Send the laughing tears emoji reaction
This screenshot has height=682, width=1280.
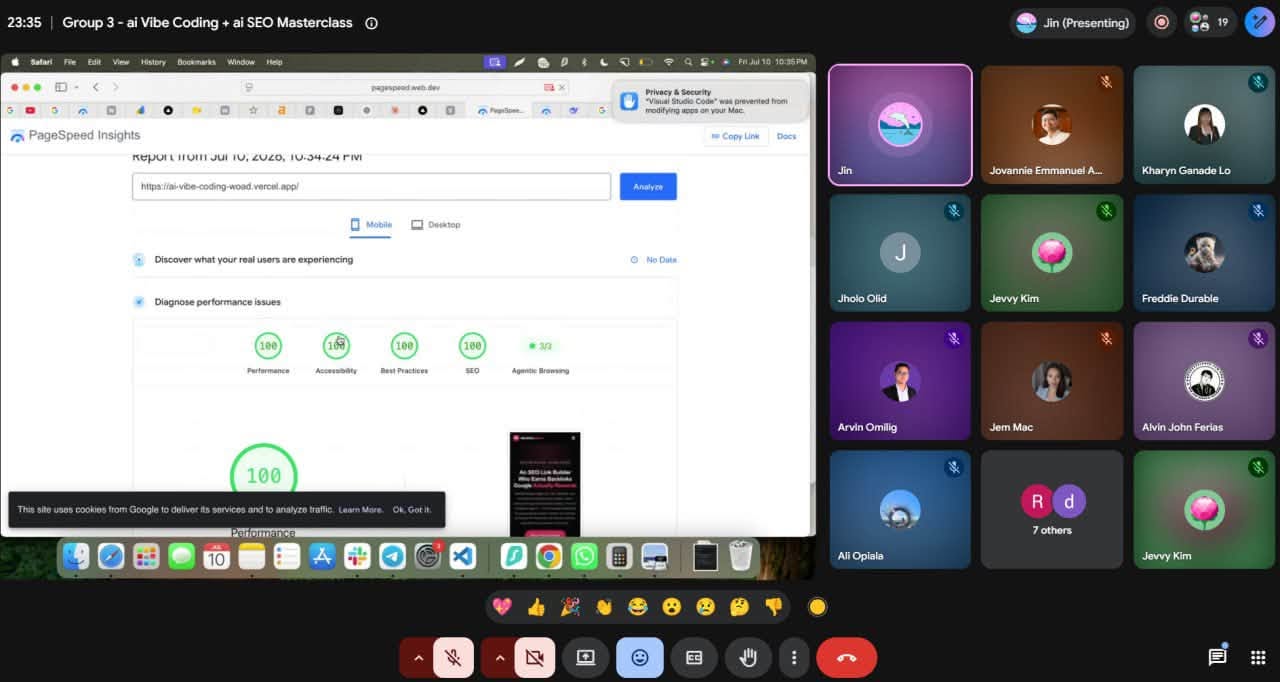pos(638,606)
